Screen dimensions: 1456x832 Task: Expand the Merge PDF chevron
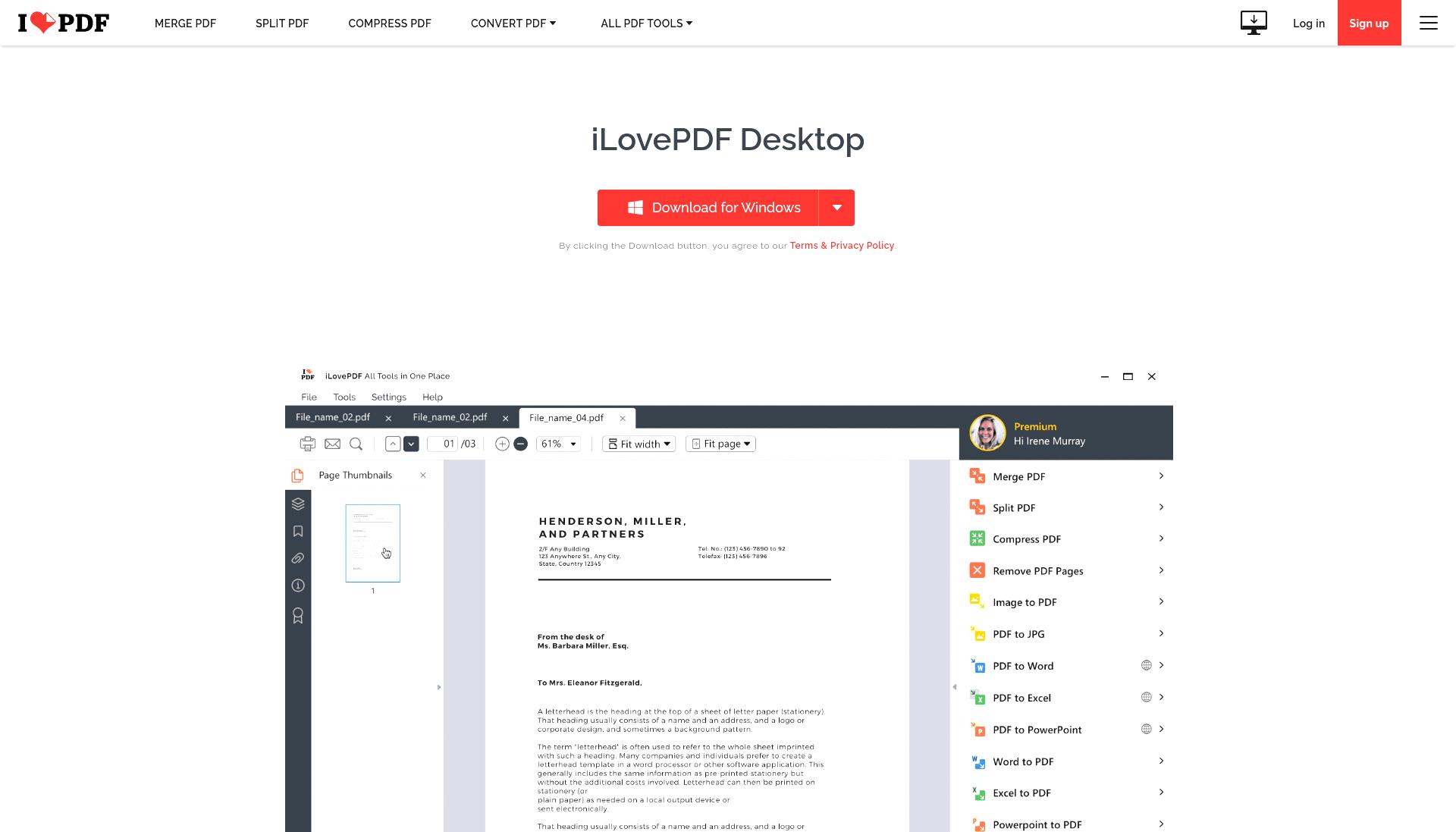click(x=1161, y=476)
